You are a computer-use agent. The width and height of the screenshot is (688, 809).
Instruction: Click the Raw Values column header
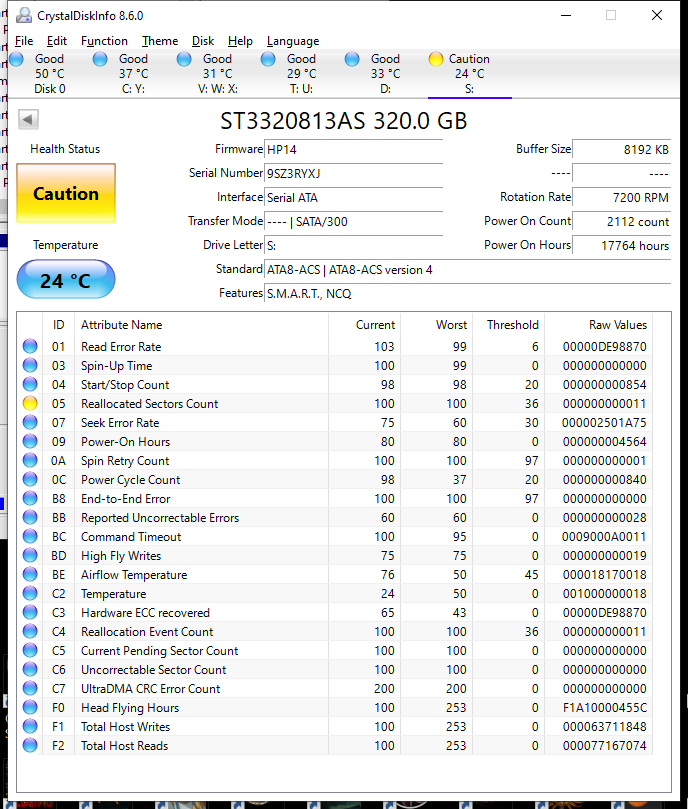[x=598, y=325]
